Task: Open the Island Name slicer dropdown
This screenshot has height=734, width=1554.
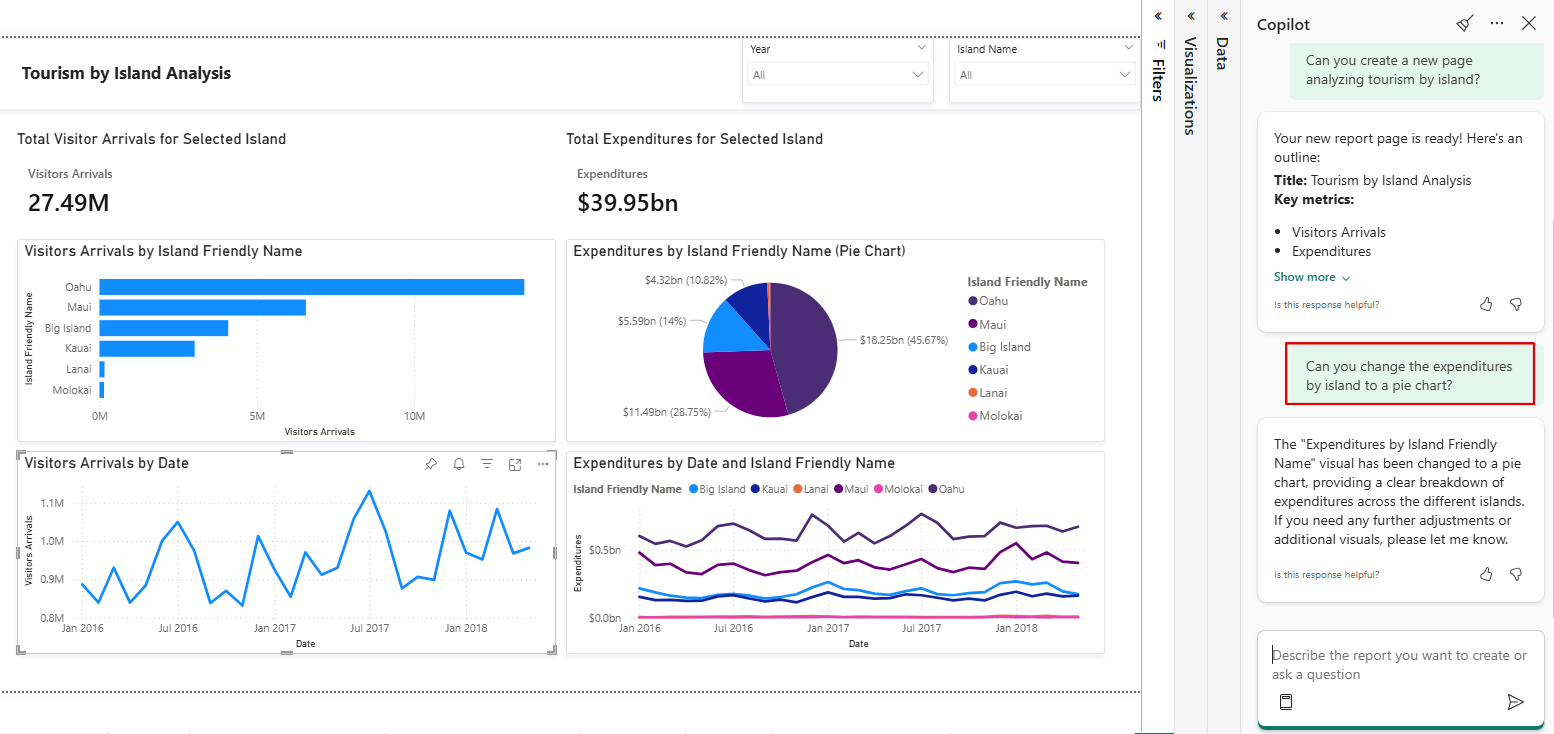Action: (x=1128, y=73)
